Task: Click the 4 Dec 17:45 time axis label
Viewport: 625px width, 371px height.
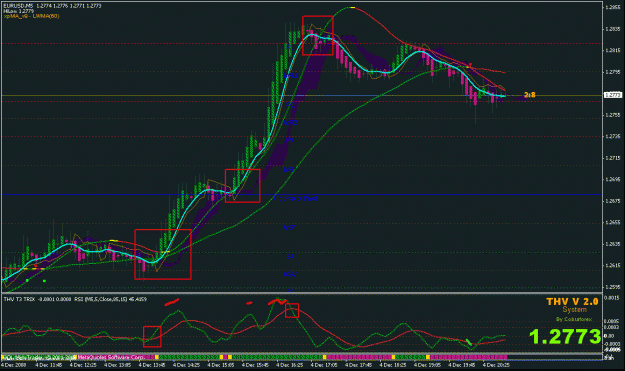Action: [359, 365]
